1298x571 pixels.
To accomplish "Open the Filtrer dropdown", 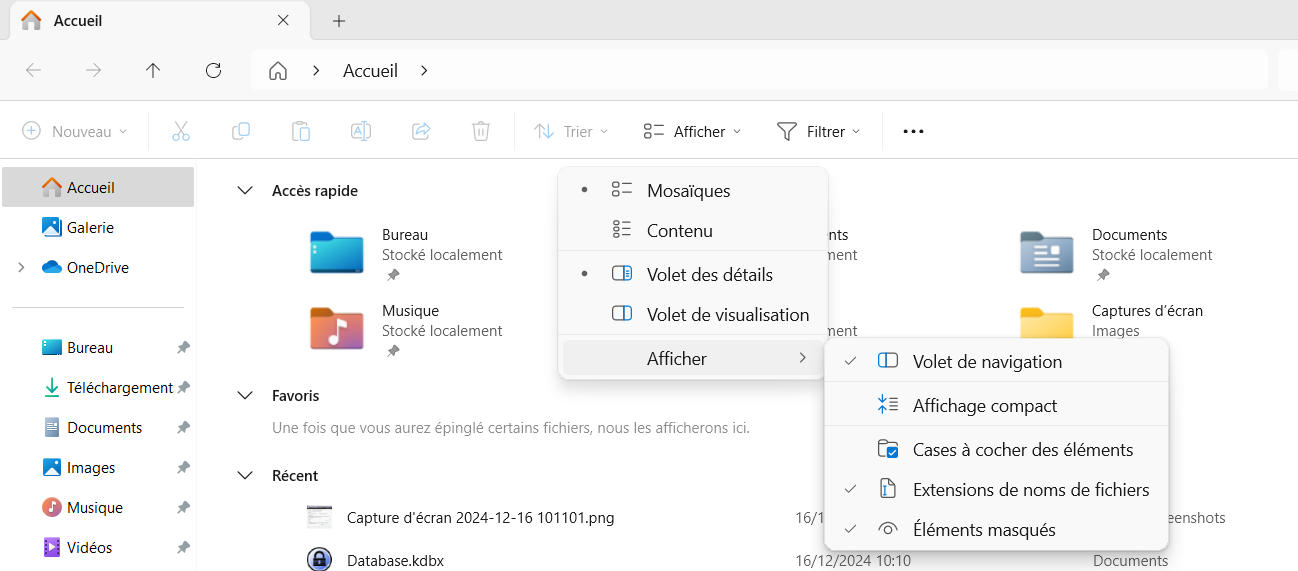I will [818, 131].
